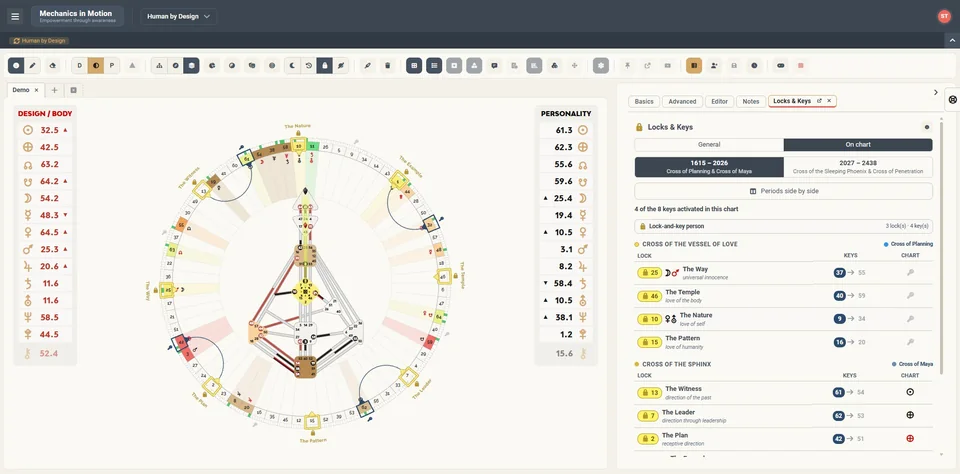
Task: Select the 1615 – 2026 period
Action: [709, 167]
